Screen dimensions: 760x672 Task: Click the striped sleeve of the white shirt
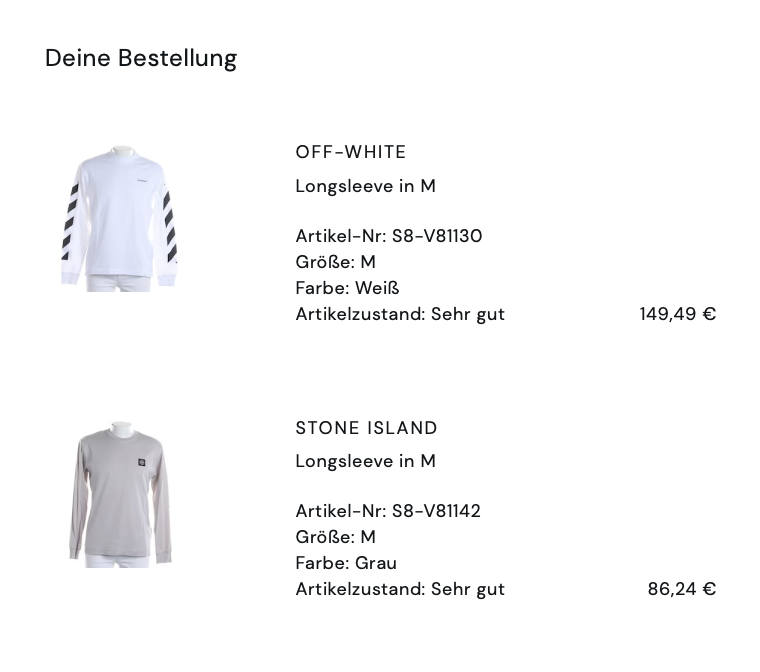[x=72, y=220]
